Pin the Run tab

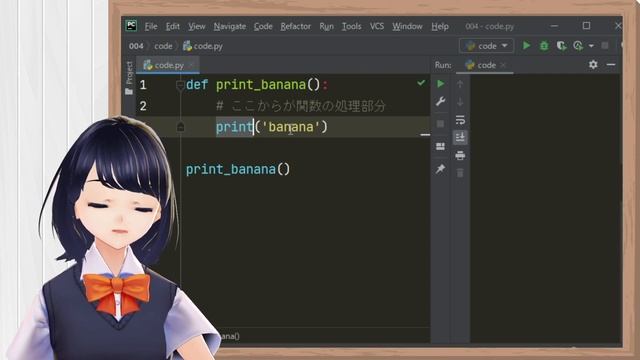tap(440, 169)
